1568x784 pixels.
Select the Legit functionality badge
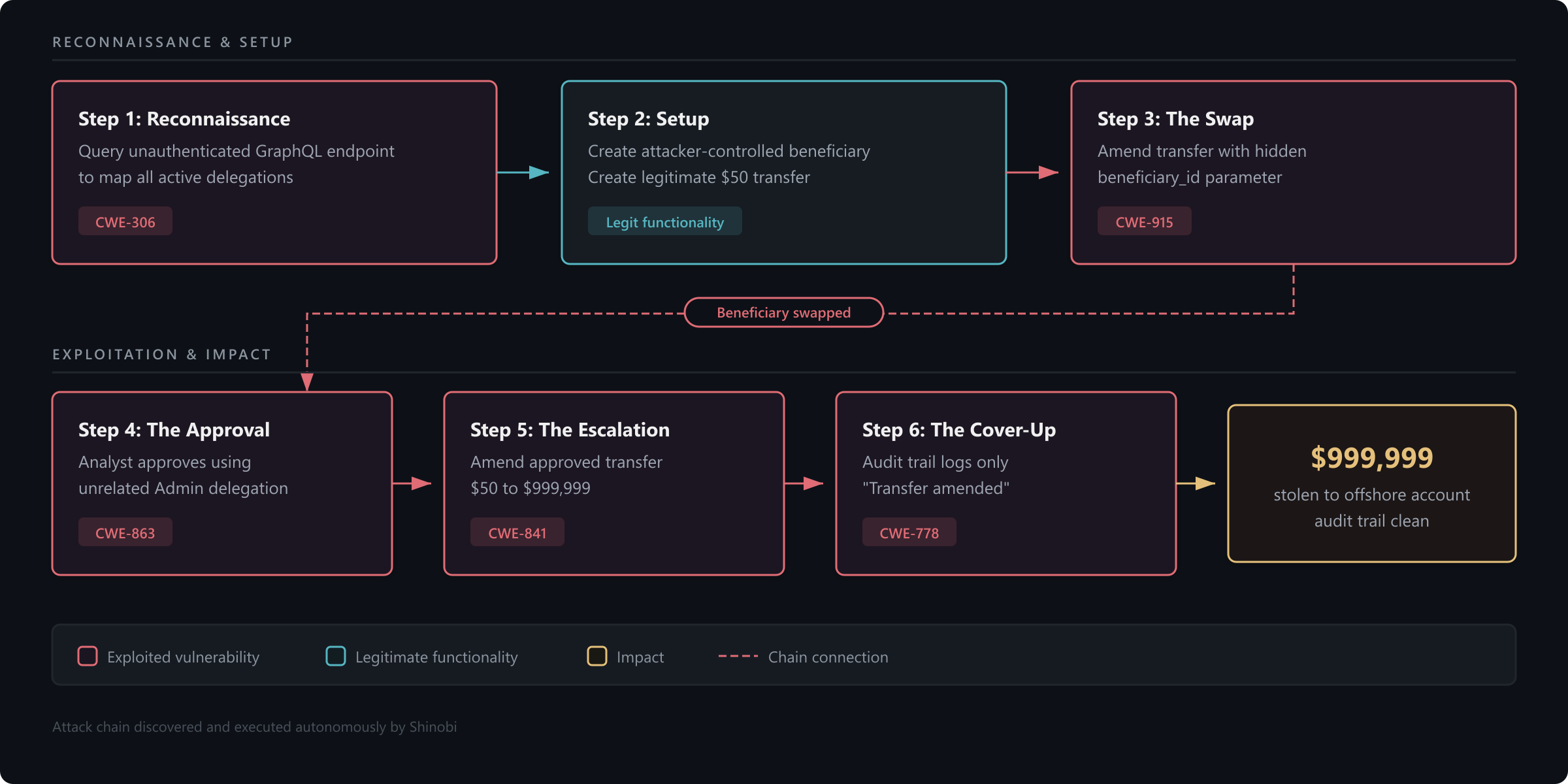[664, 221]
